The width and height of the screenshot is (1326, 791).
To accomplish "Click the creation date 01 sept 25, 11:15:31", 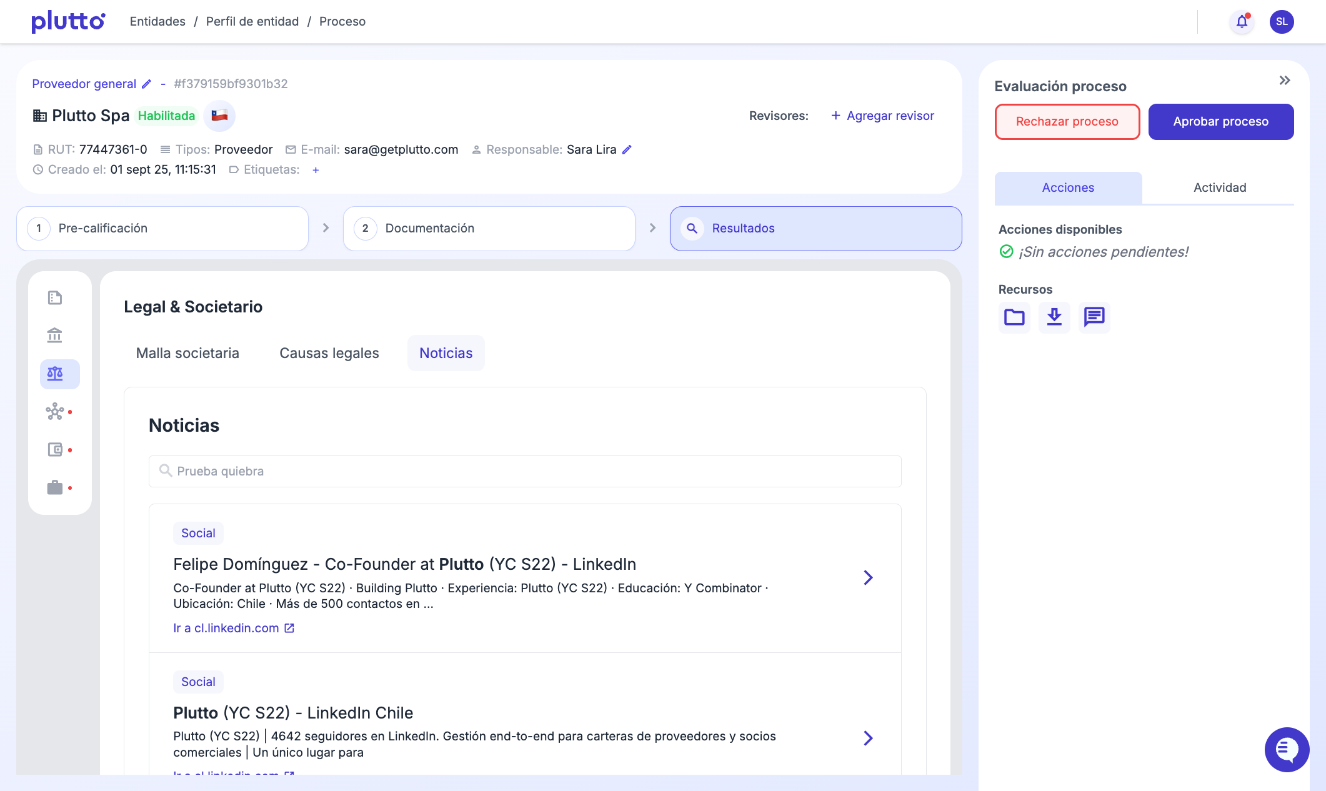I will click(x=163, y=170).
